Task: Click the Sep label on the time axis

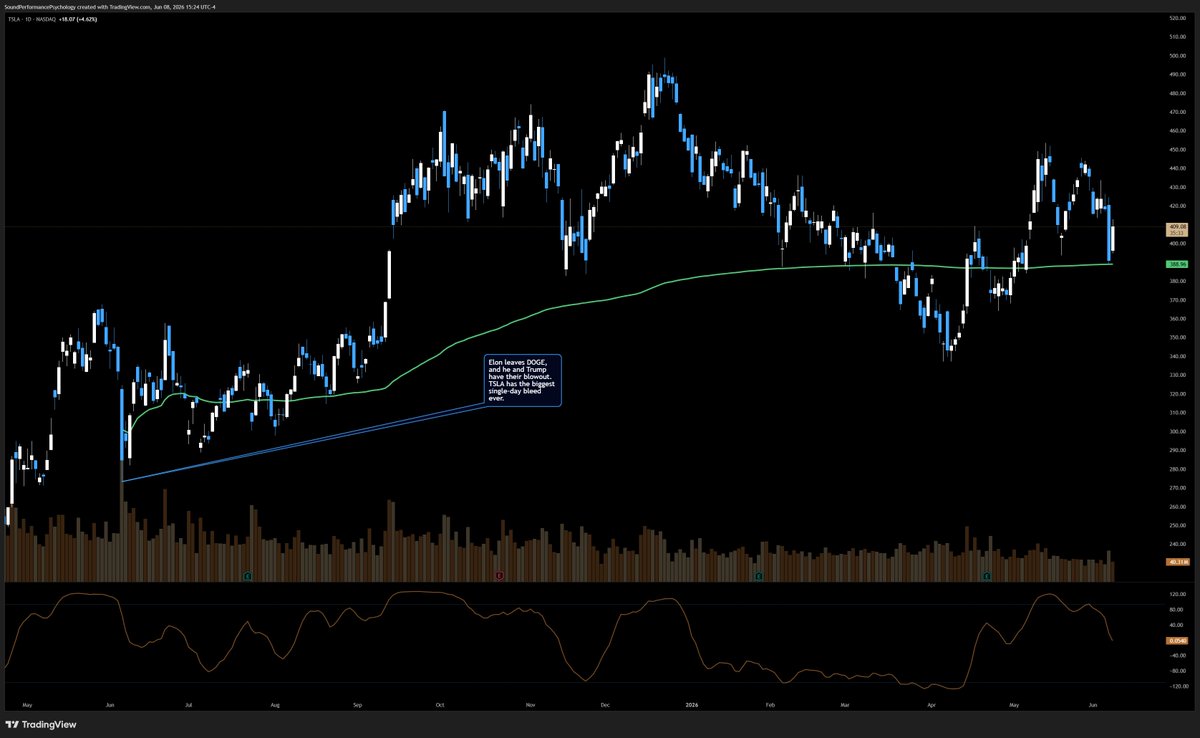Action: coord(358,704)
